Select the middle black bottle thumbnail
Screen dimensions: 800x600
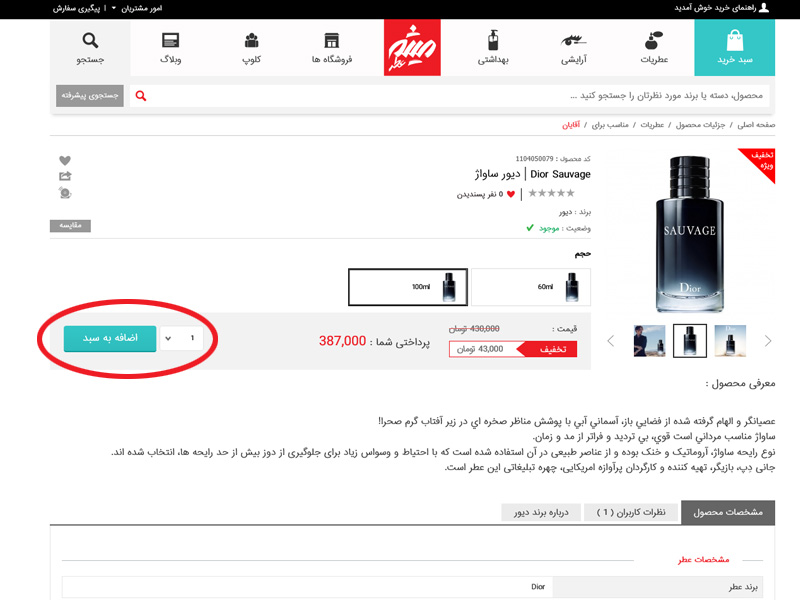tap(690, 341)
